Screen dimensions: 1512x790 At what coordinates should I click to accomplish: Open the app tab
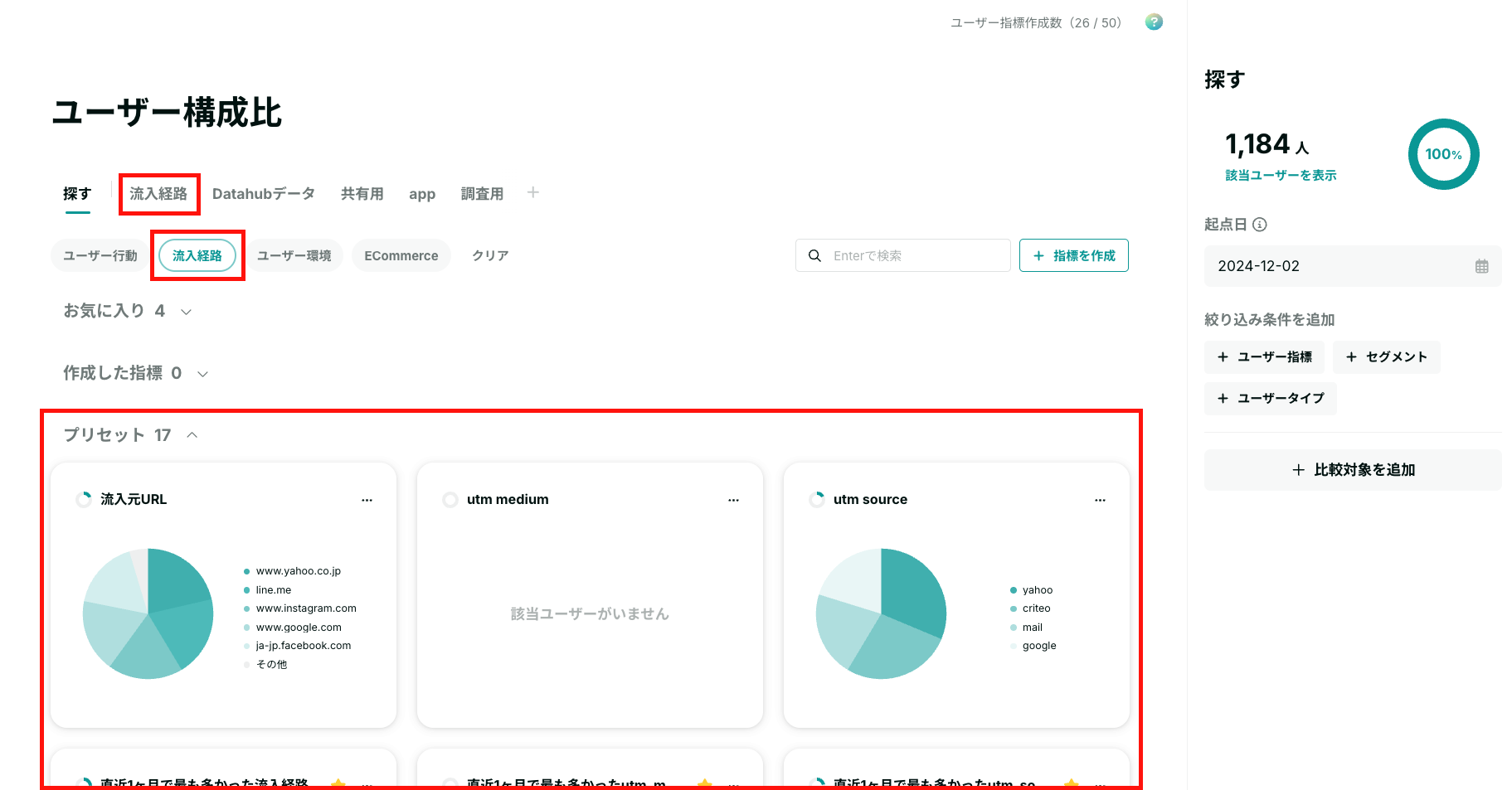click(422, 194)
